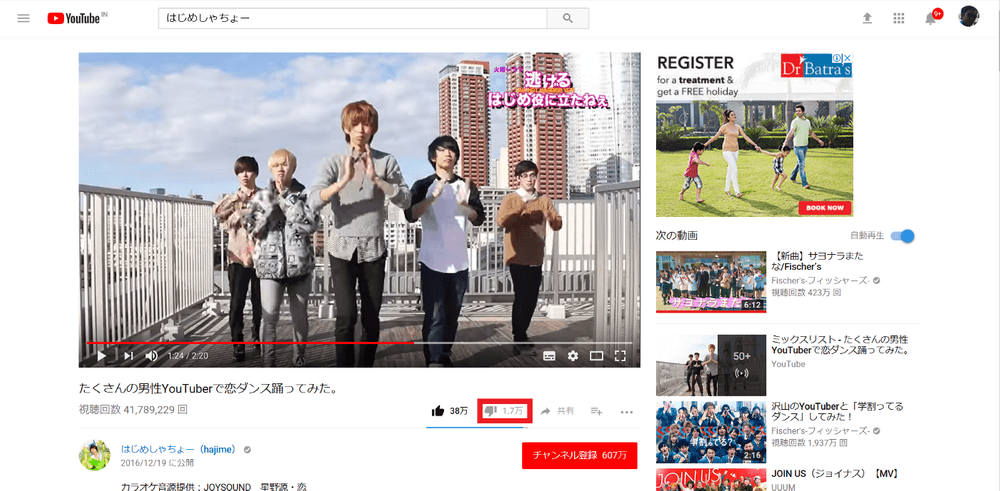The image size is (1000, 491).
Task: Open the hamburger guide menu
Action: click(x=24, y=18)
